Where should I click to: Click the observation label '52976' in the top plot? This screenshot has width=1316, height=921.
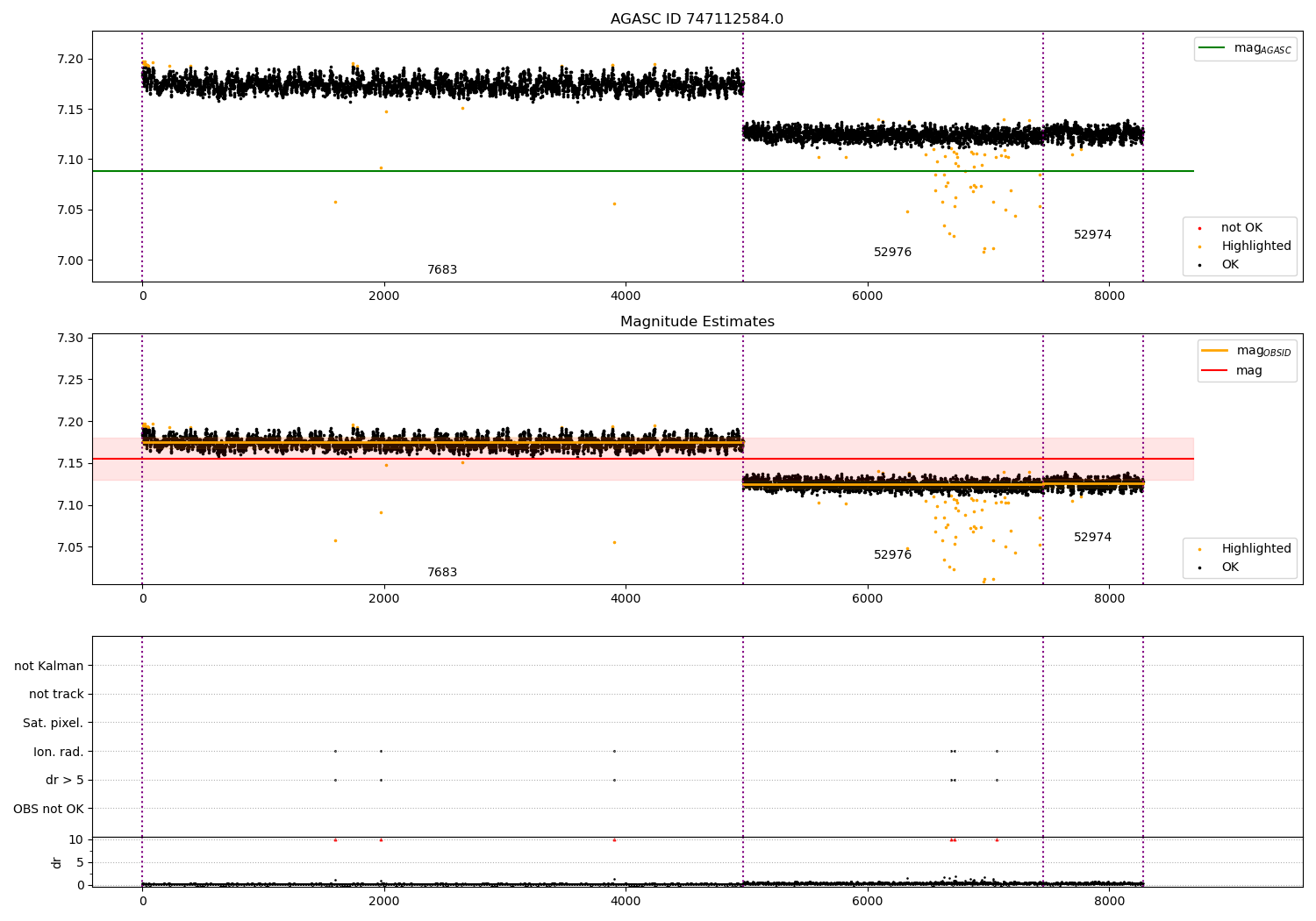click(x=892, y=253)
